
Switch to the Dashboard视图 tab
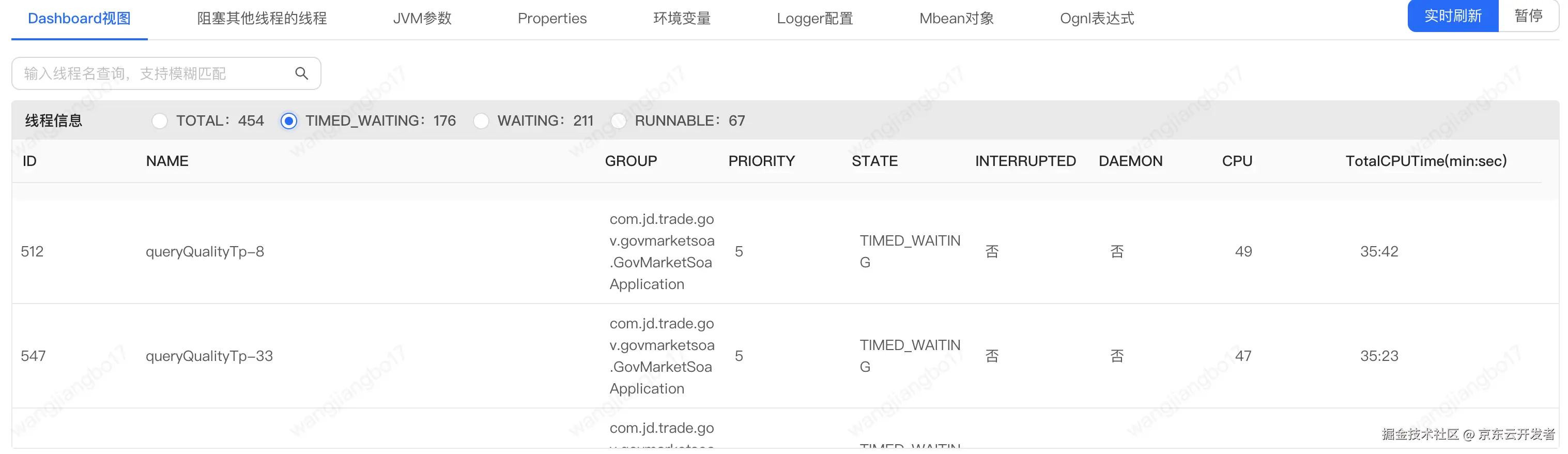pos(79,18)
